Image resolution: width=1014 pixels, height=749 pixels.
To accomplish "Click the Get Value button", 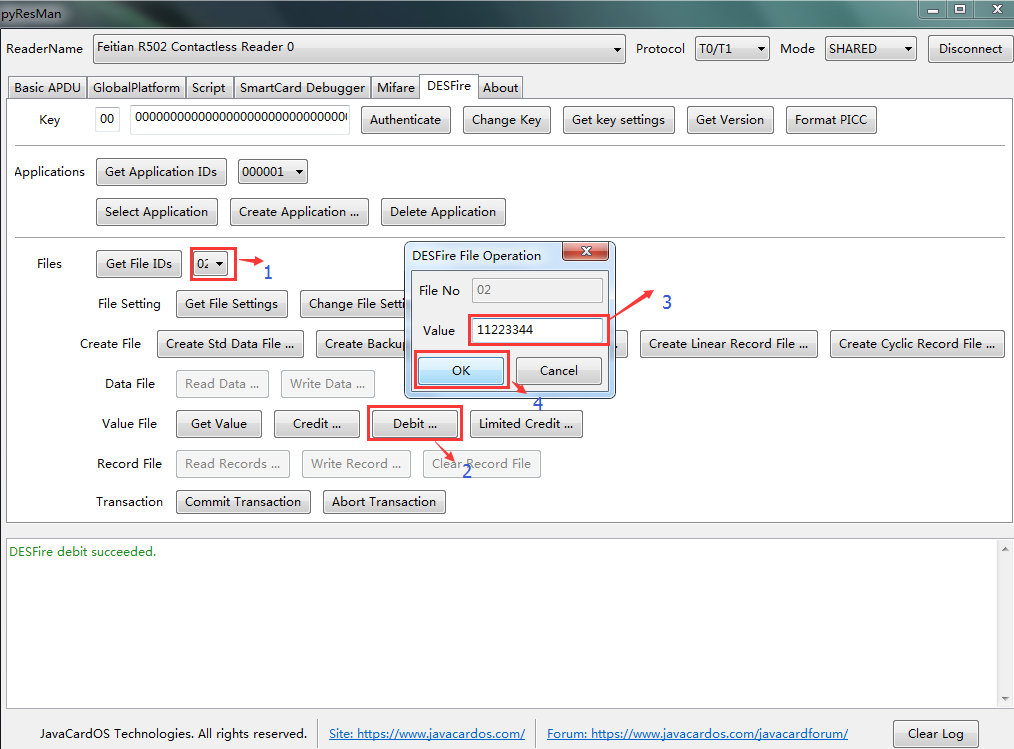I will 219,424.
